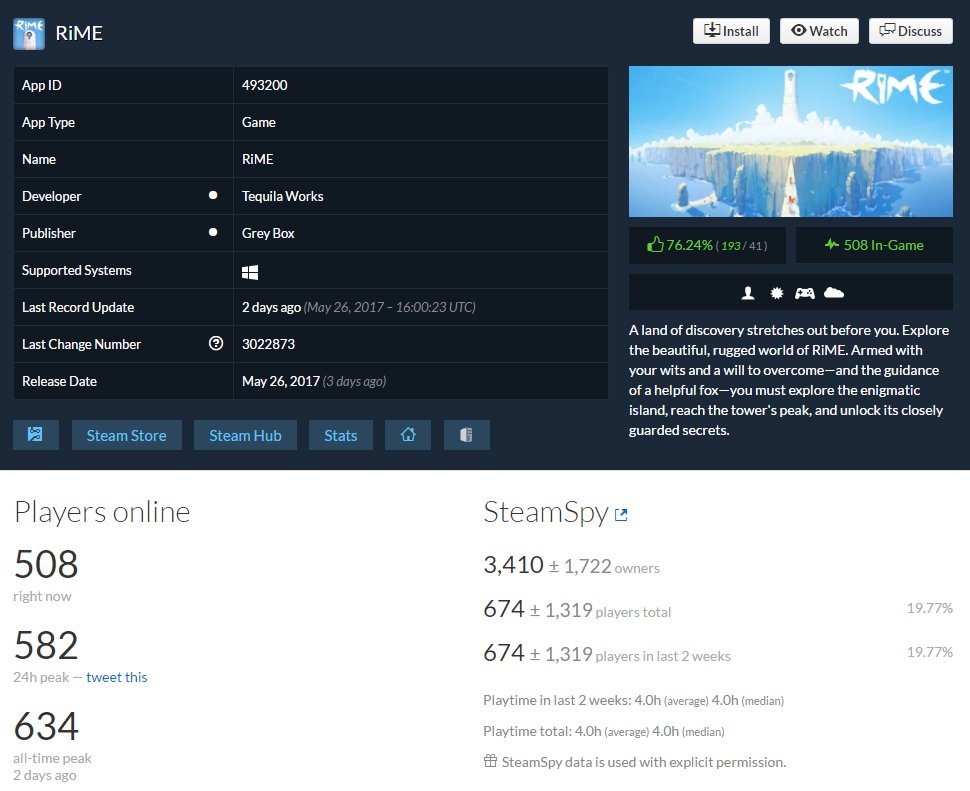Click the gift icon by SteamSpy notice
This screenshot has width=970, height=791.
(x=490, y=761)
